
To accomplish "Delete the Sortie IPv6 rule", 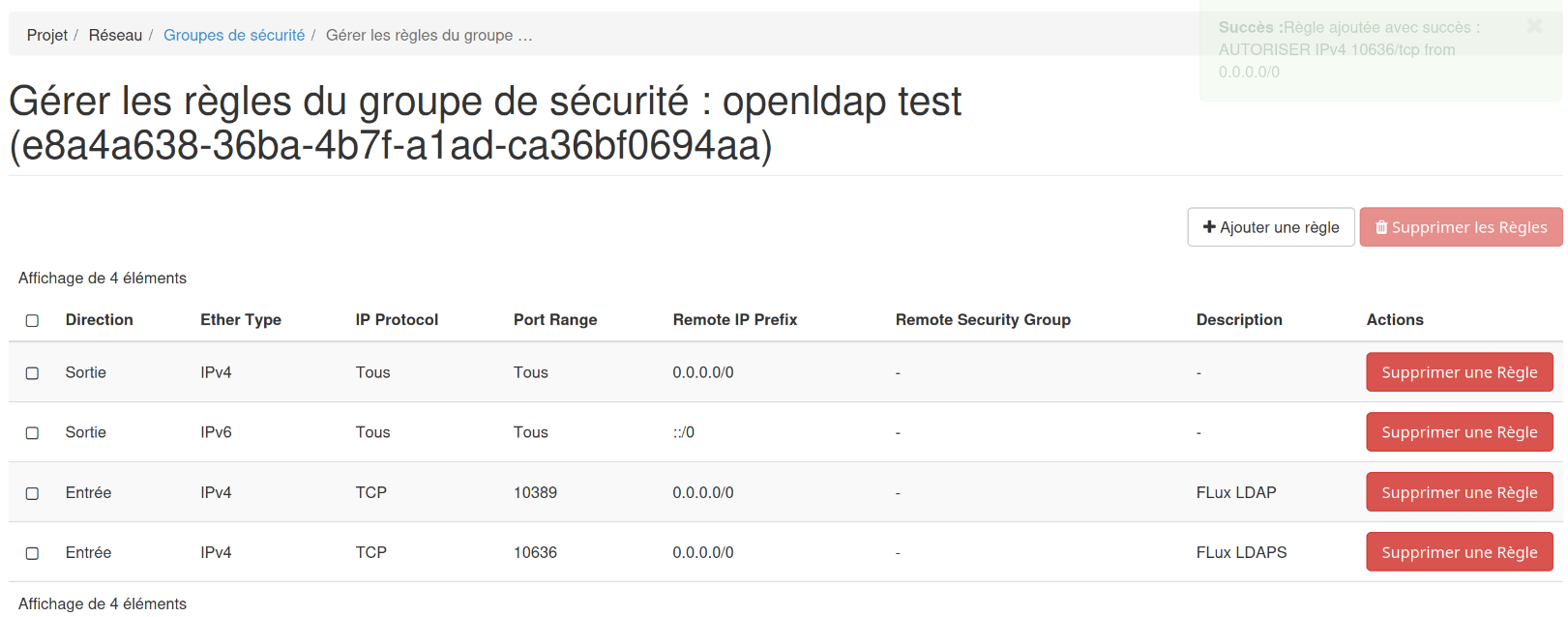I will (x=1459, y=432).
